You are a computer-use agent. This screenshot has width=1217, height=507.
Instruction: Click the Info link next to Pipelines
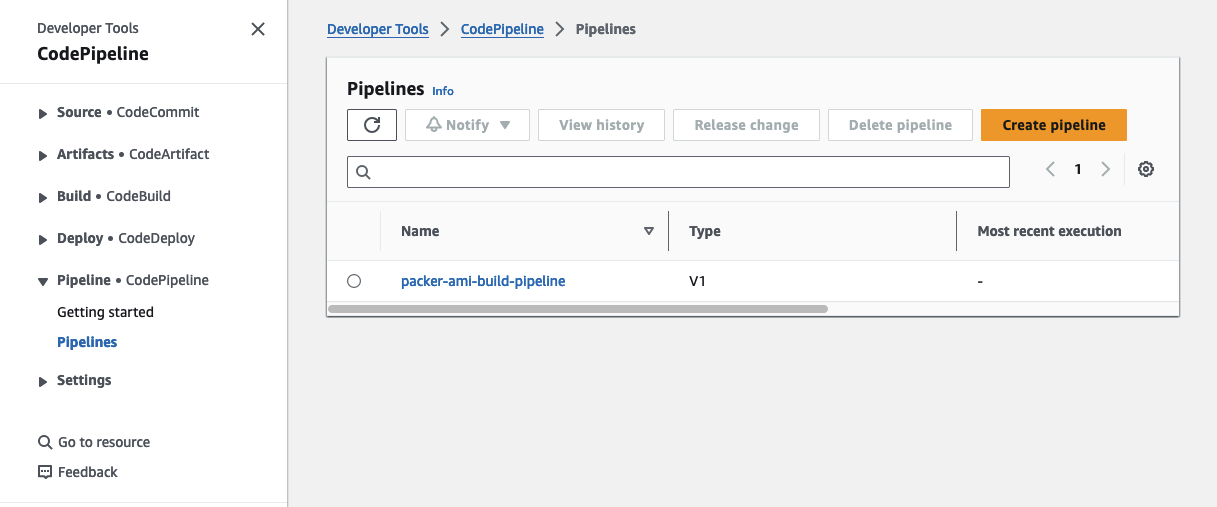(x=443, y=91)
